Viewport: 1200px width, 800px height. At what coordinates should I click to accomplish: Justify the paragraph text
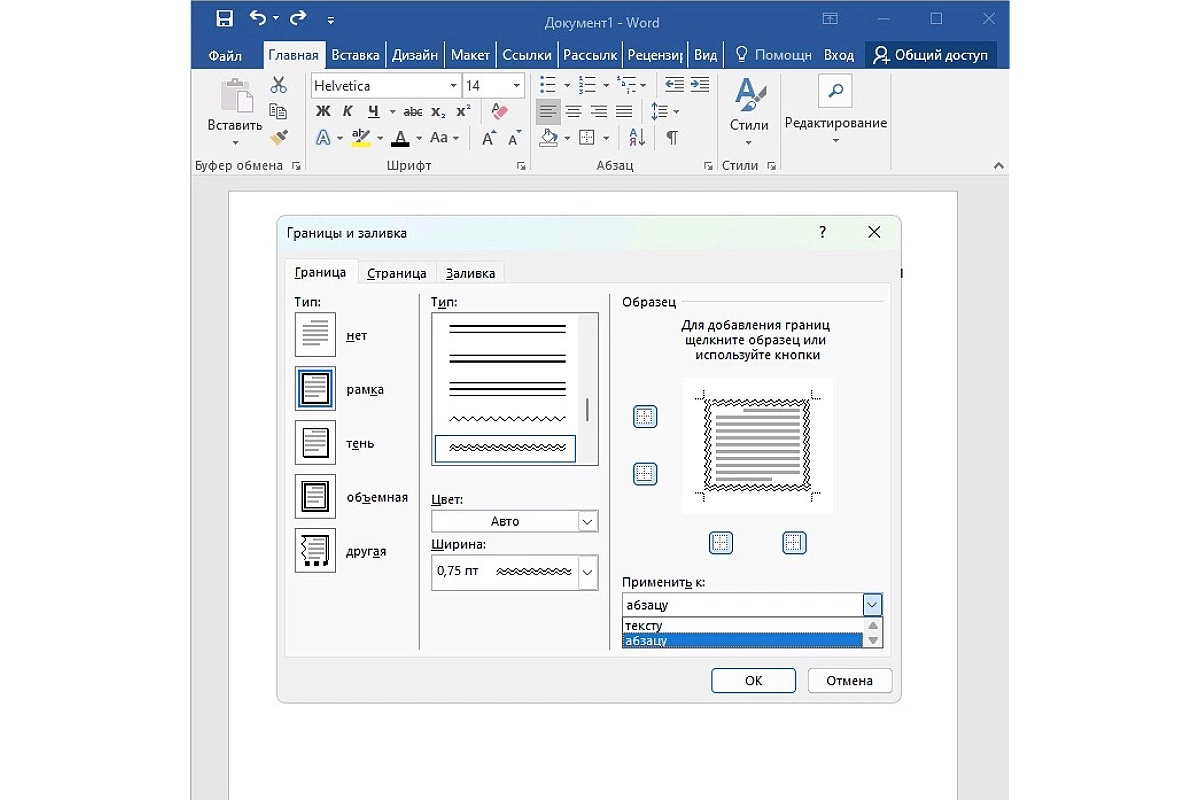pos(624,112)
